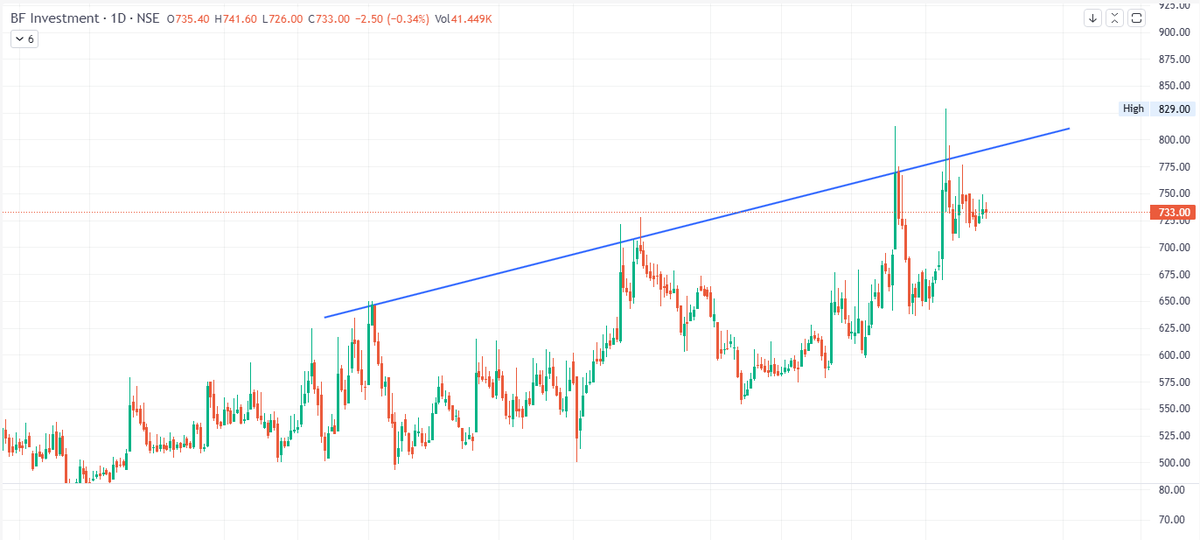The image size is (1200, 540).
Task: Click the 70.00 lower pane scale label
Action: pos(1171,520)
